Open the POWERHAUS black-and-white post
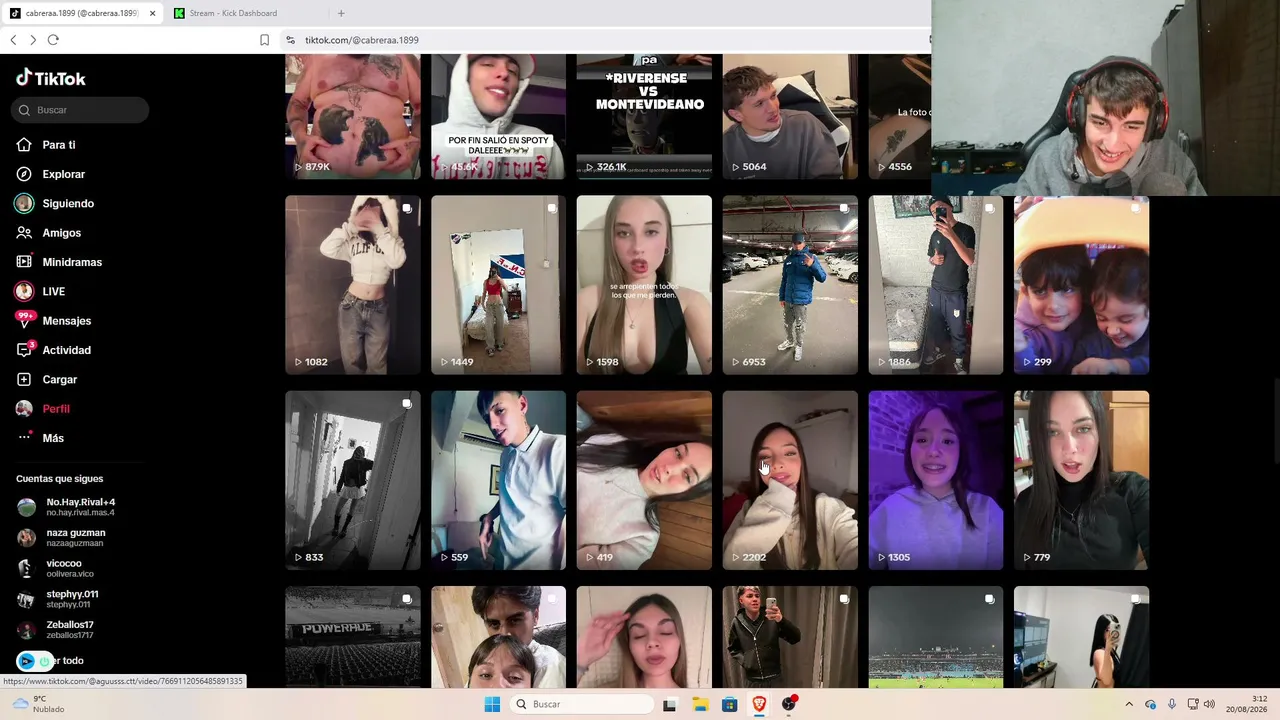The width and height of the screenshot is (1280, 720). click(x=353, y=637)
